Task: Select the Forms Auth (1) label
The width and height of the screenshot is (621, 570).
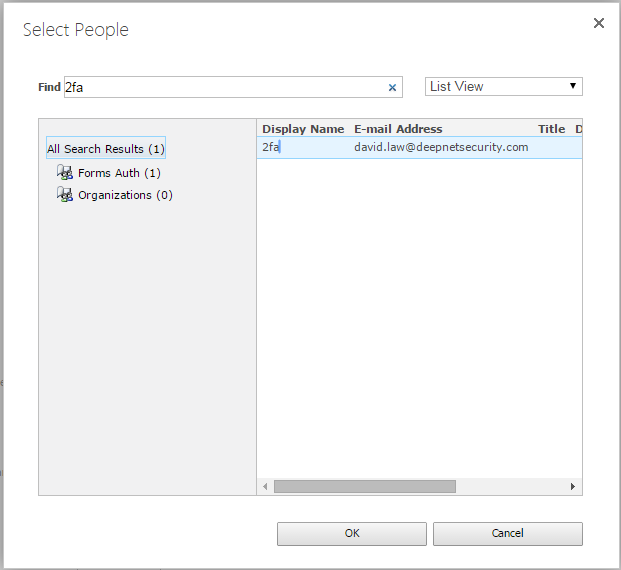Action: coord(119,173)
